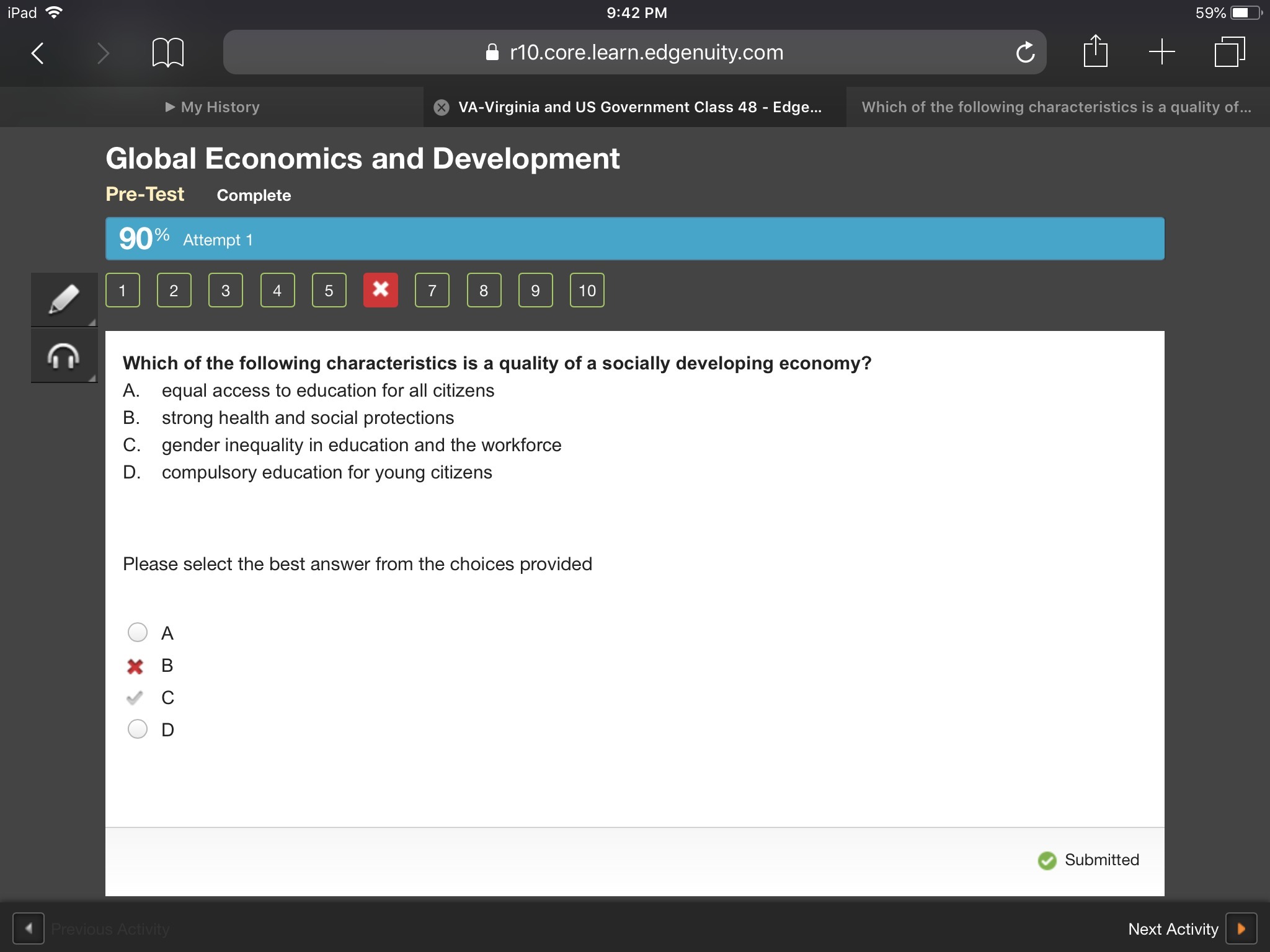1270x952 pixels.
Task: Switch to the 'Which of the following' tab
Action: pos(1056,107)
